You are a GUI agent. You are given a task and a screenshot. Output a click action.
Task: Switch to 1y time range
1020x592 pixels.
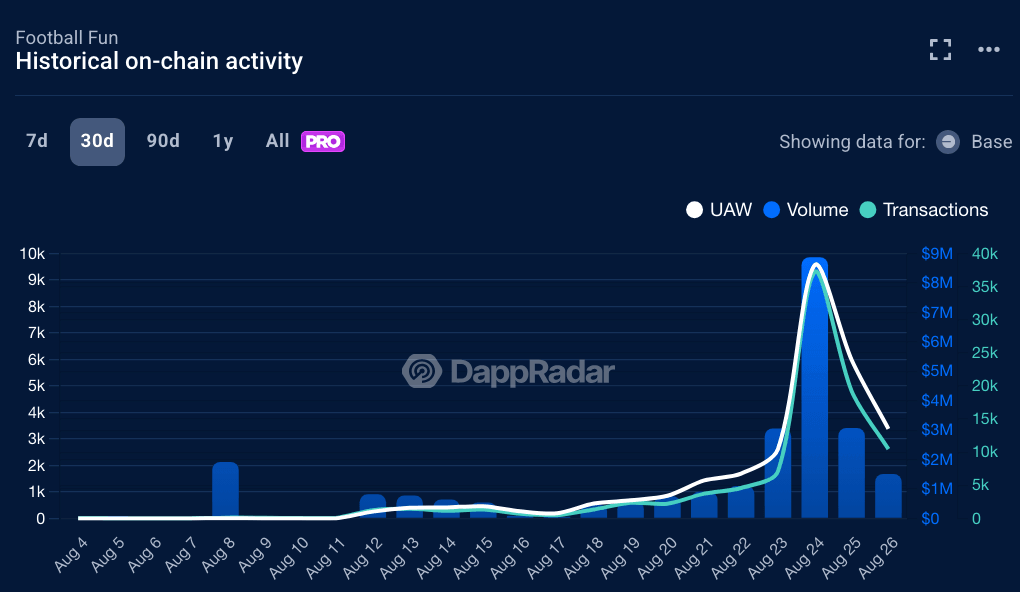(x=223, y=141)
